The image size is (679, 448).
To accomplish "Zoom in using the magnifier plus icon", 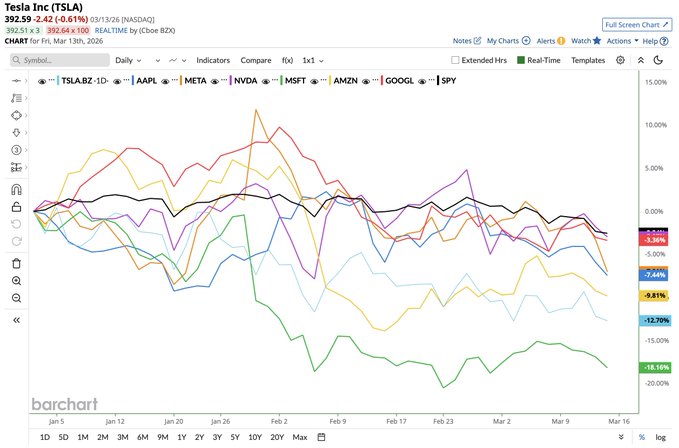I will click(16, 281).
